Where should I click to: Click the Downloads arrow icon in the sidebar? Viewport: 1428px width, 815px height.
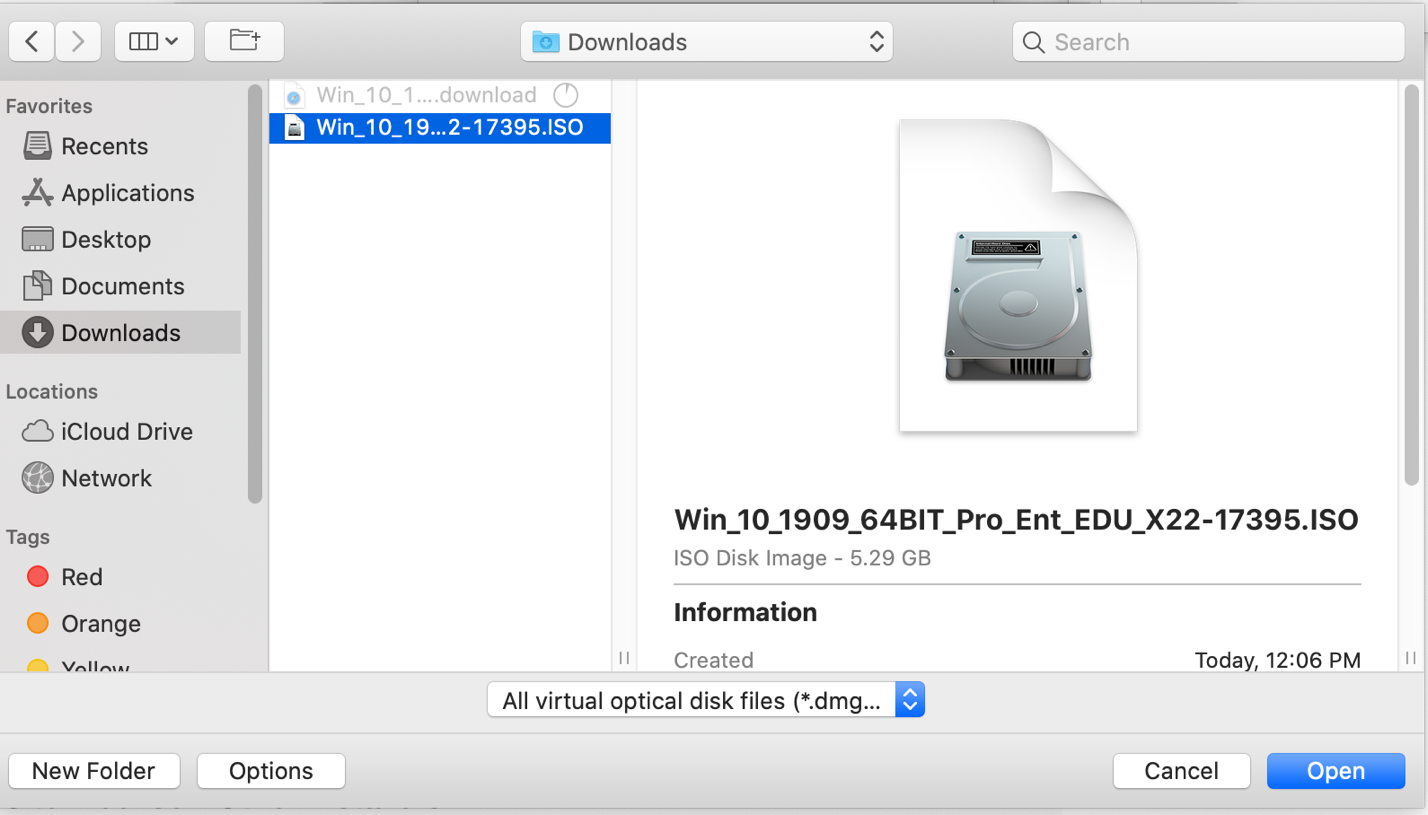37,333
